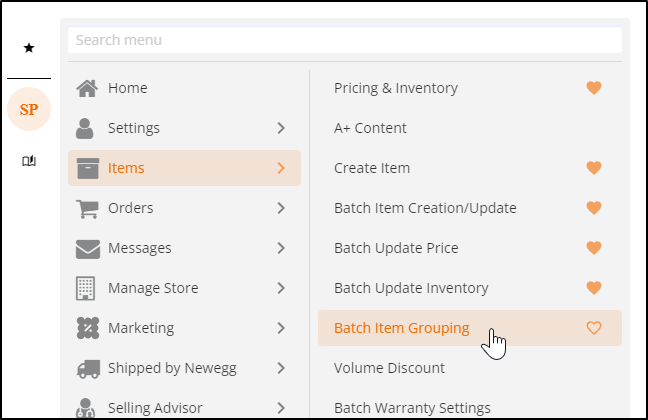Open the A+ Content menu item
The height and width of the screenshot is (420, 648).
point(370,128)
